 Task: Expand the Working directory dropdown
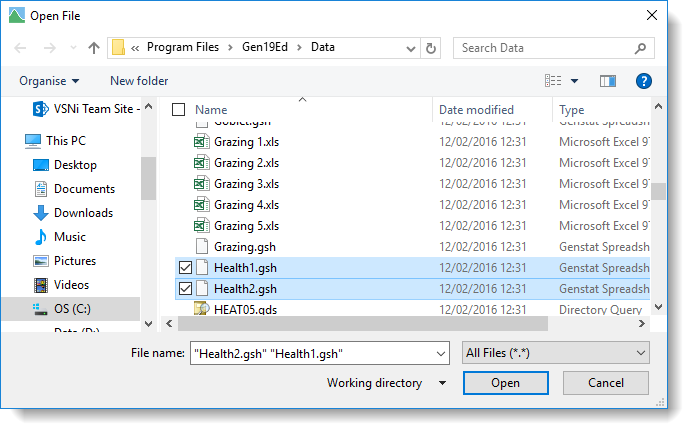coord(387,383)
